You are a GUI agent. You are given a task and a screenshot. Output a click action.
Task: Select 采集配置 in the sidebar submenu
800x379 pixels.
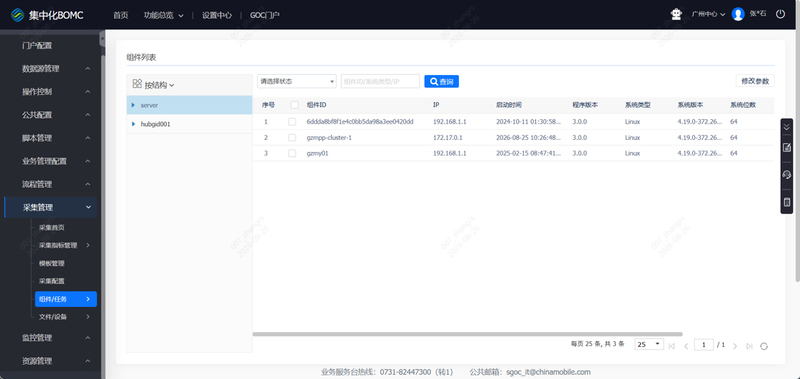(52, 281)
